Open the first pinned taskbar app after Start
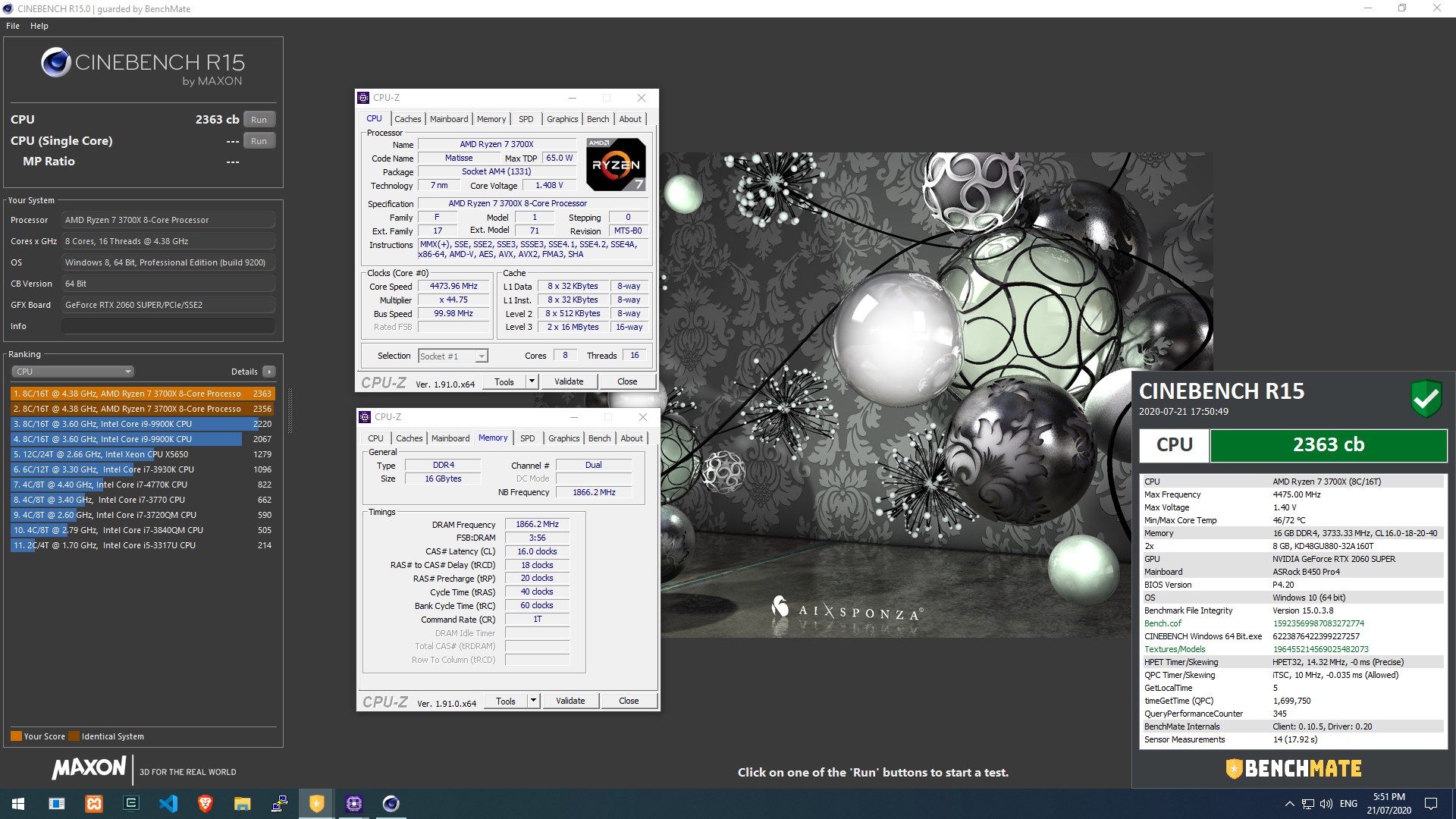 (57, 804)
